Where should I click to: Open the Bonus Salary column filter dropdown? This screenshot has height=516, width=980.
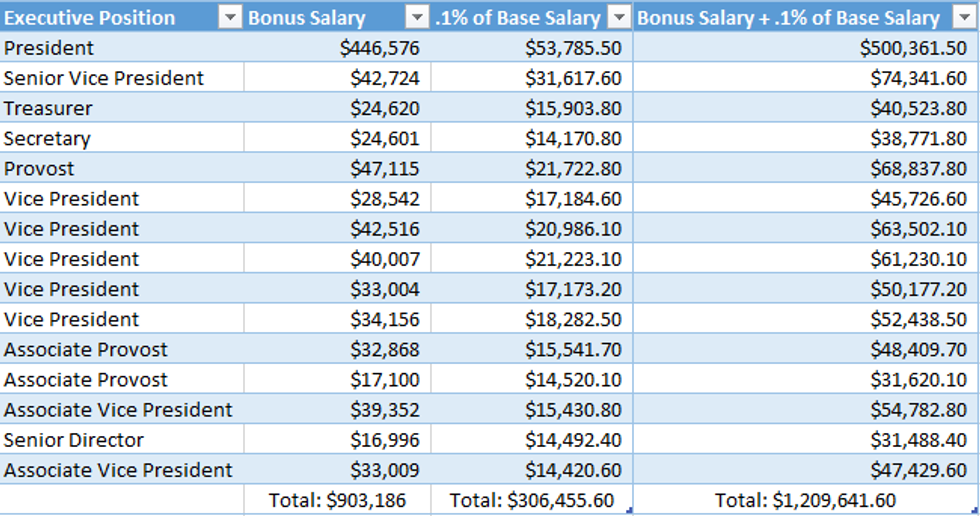click(x=417, y=18)
